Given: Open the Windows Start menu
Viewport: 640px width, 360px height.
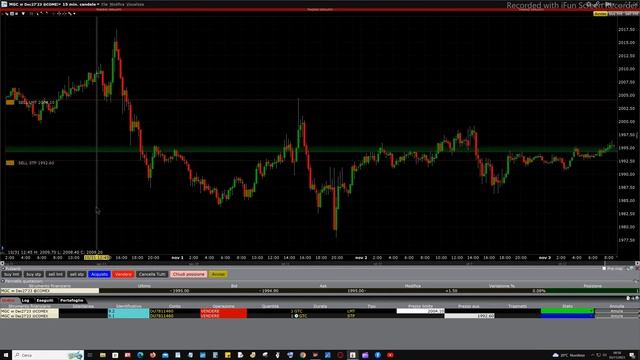Looking at the screenshot, I should 6,355.
